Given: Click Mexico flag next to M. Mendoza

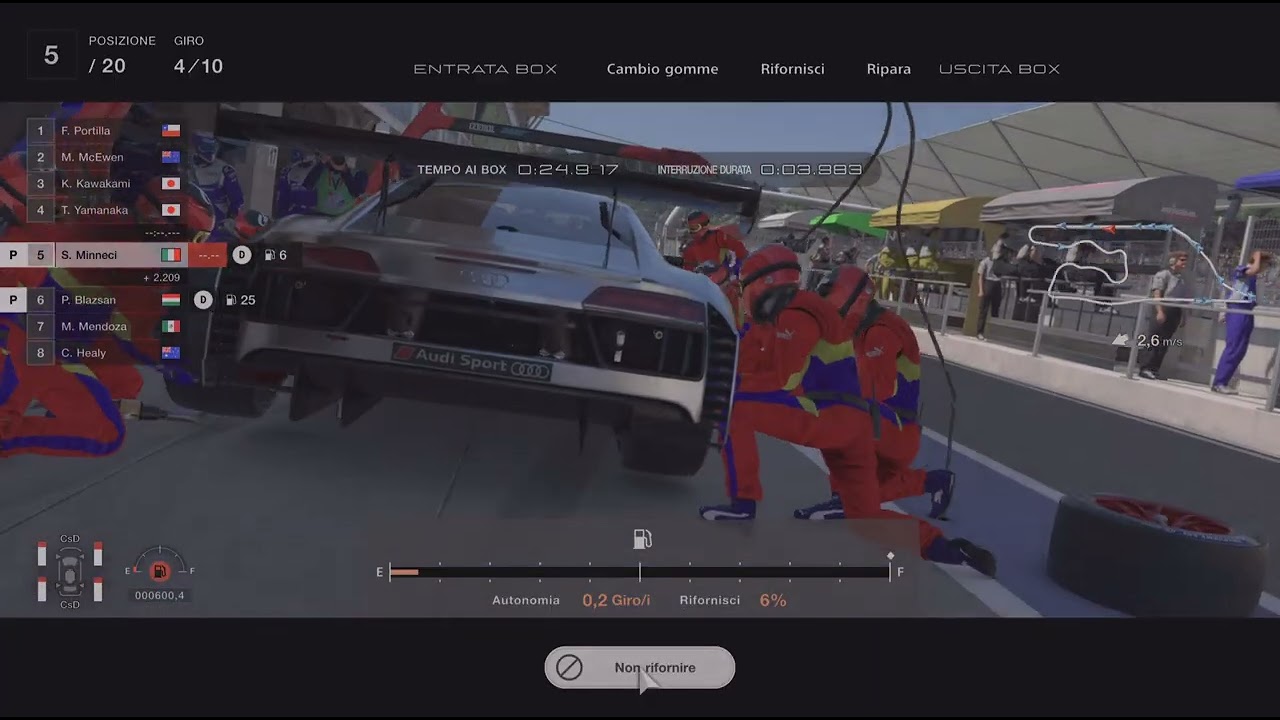Looking at the screenshot, I should click(x=171, y=326).
